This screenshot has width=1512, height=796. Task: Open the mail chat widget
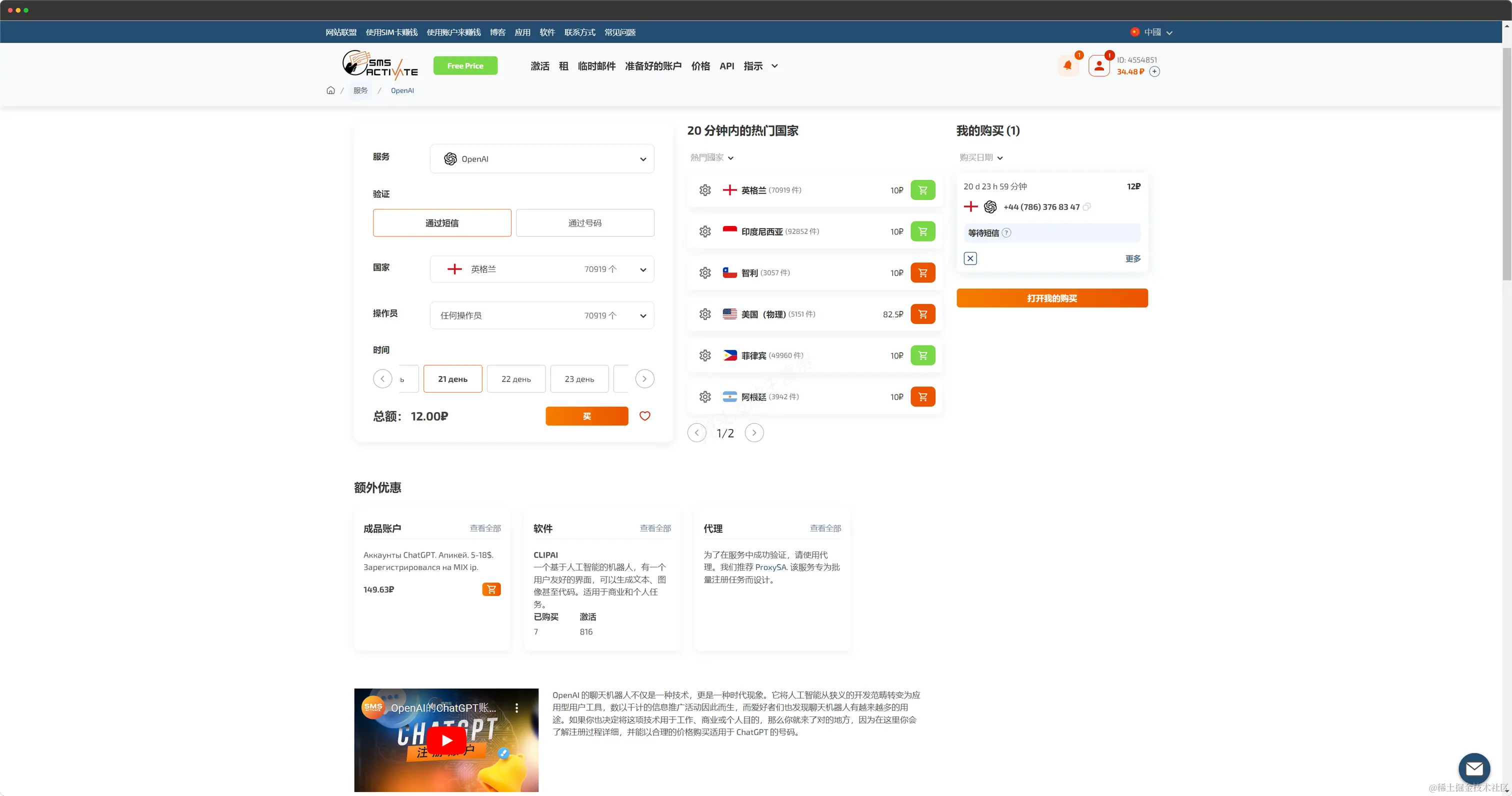click(1474, 768)
